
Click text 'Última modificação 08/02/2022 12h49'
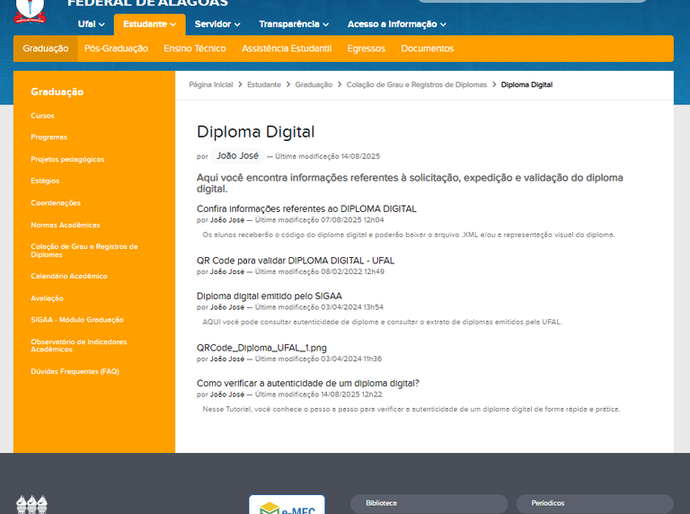pos(319,272)
